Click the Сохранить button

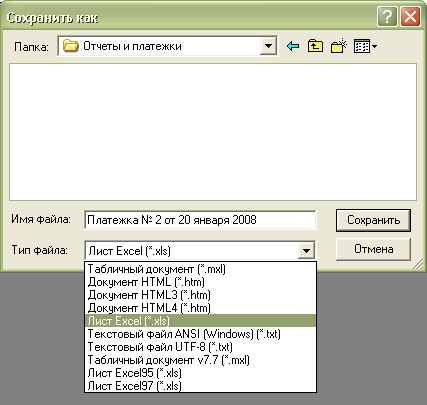pyautogui.click(x=373, y=220)
